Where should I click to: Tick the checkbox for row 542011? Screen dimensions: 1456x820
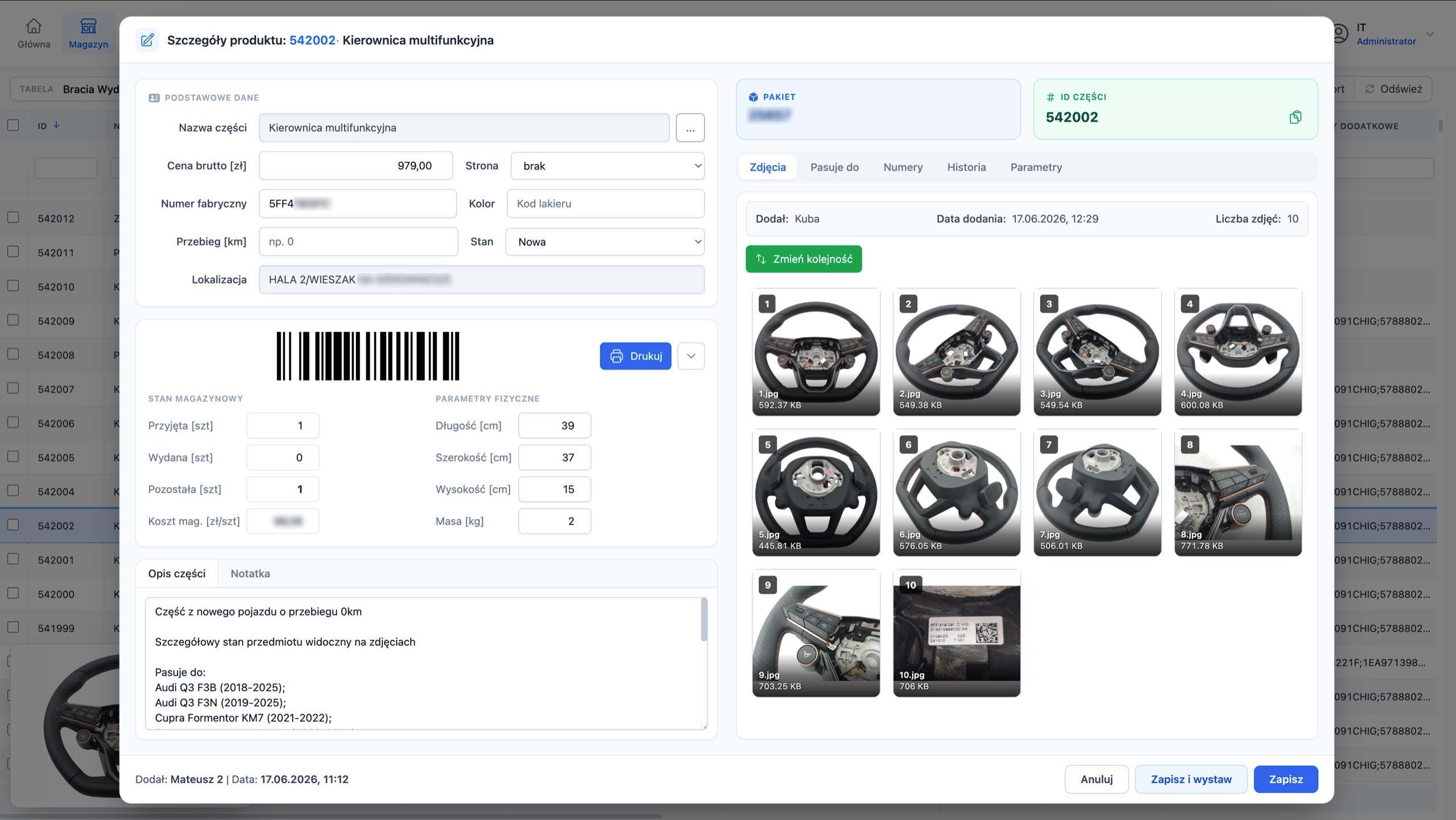click(13, 251)
